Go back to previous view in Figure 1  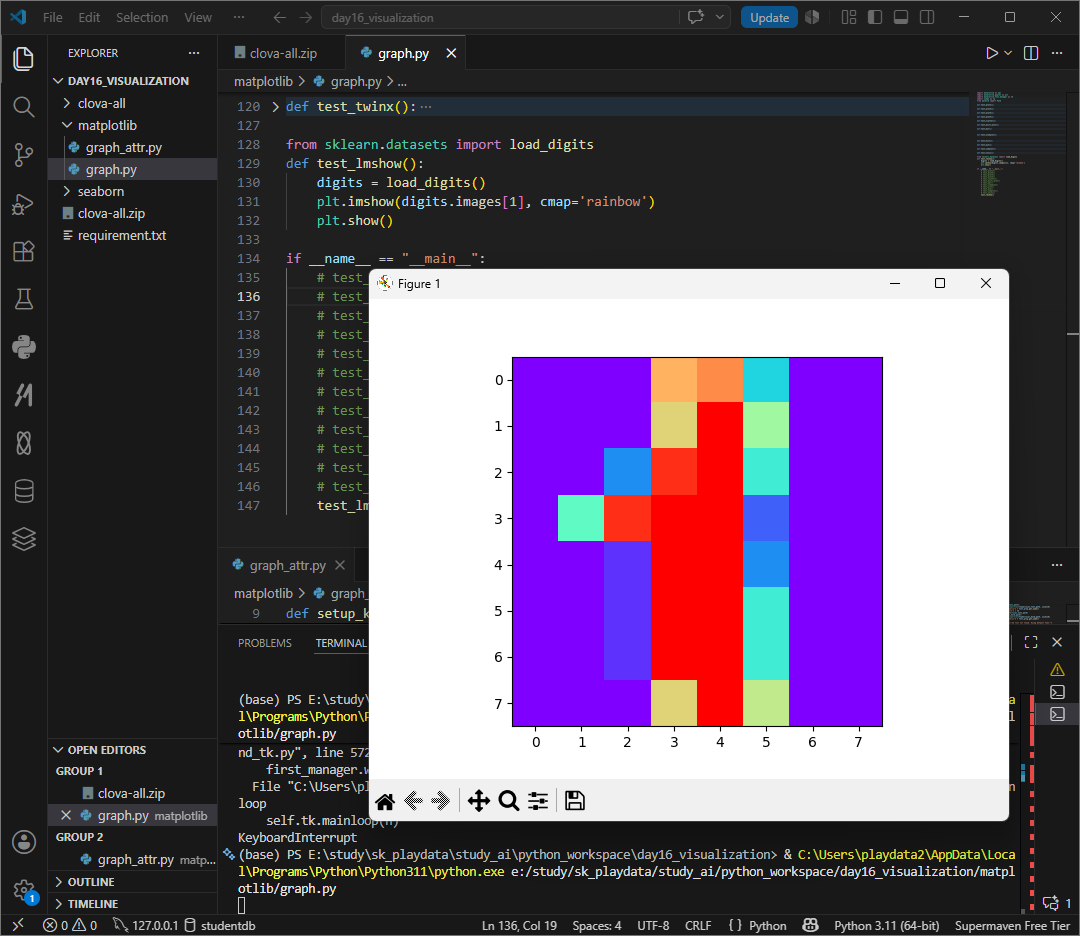pyautogui.click(x=413, y=801)
